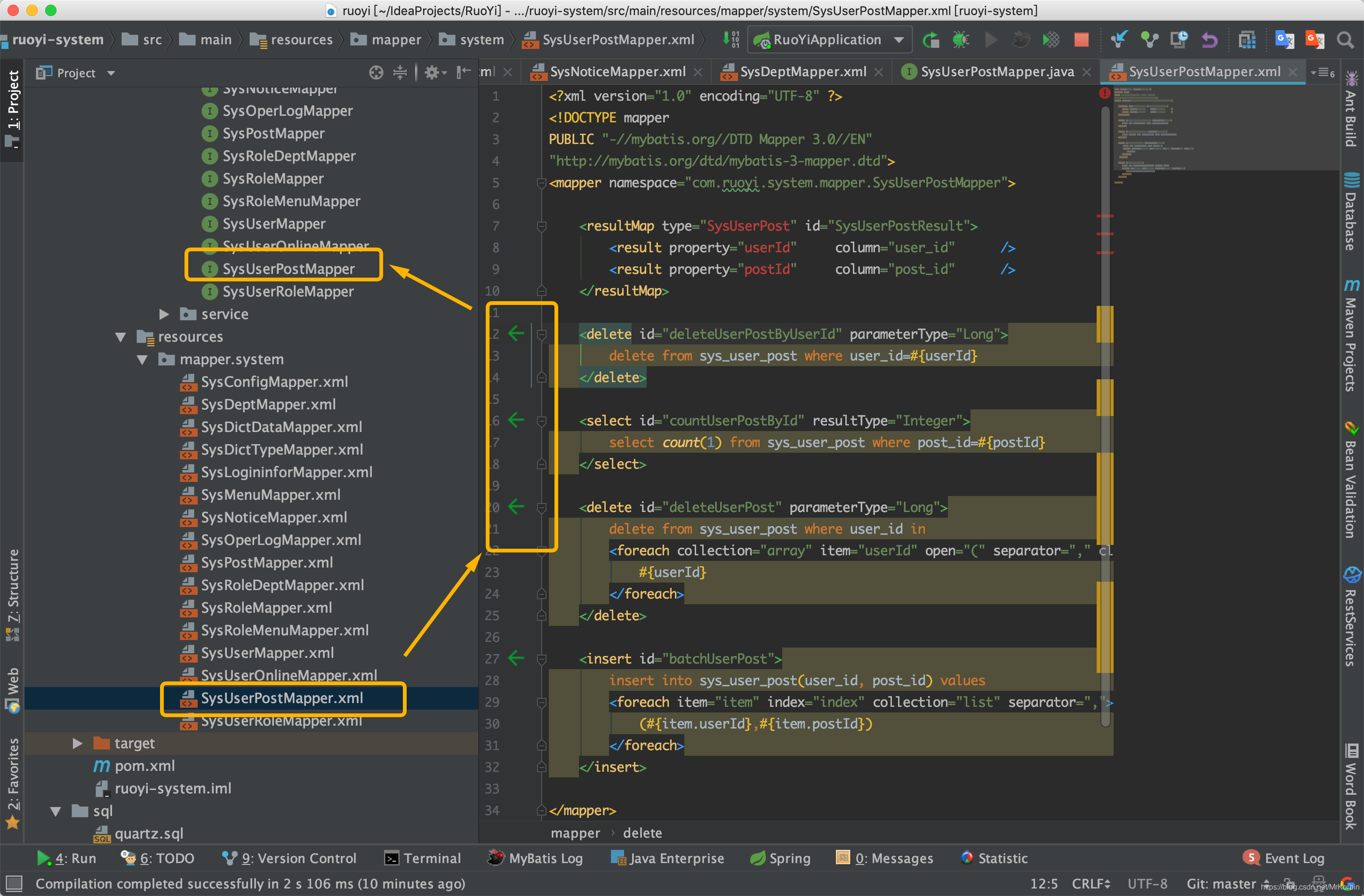Viewport: 1364px width, 896px height.
Task: Click the red error indicator atop editor
Action: click(1104, 93)
